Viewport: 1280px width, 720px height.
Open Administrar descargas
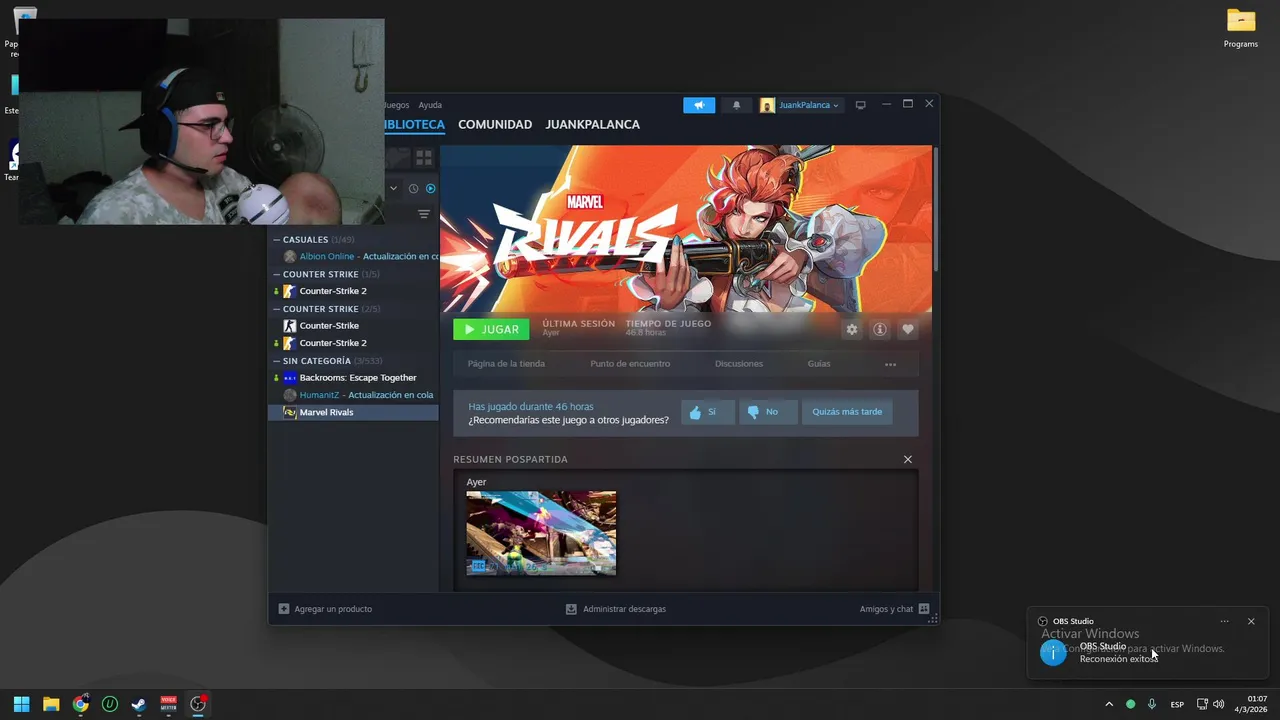(x=616, y=609)
